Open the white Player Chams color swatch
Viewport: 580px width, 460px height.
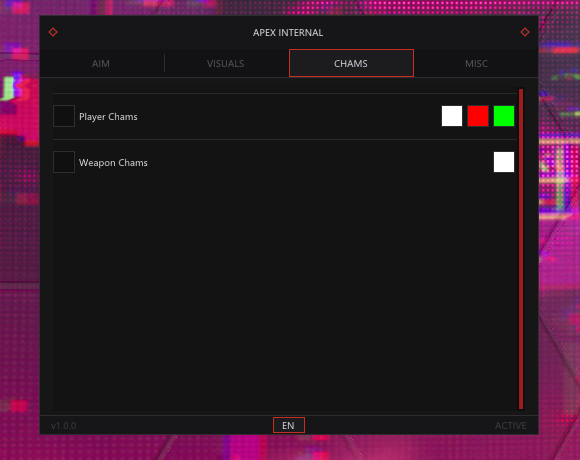click(x=452, y=116)
